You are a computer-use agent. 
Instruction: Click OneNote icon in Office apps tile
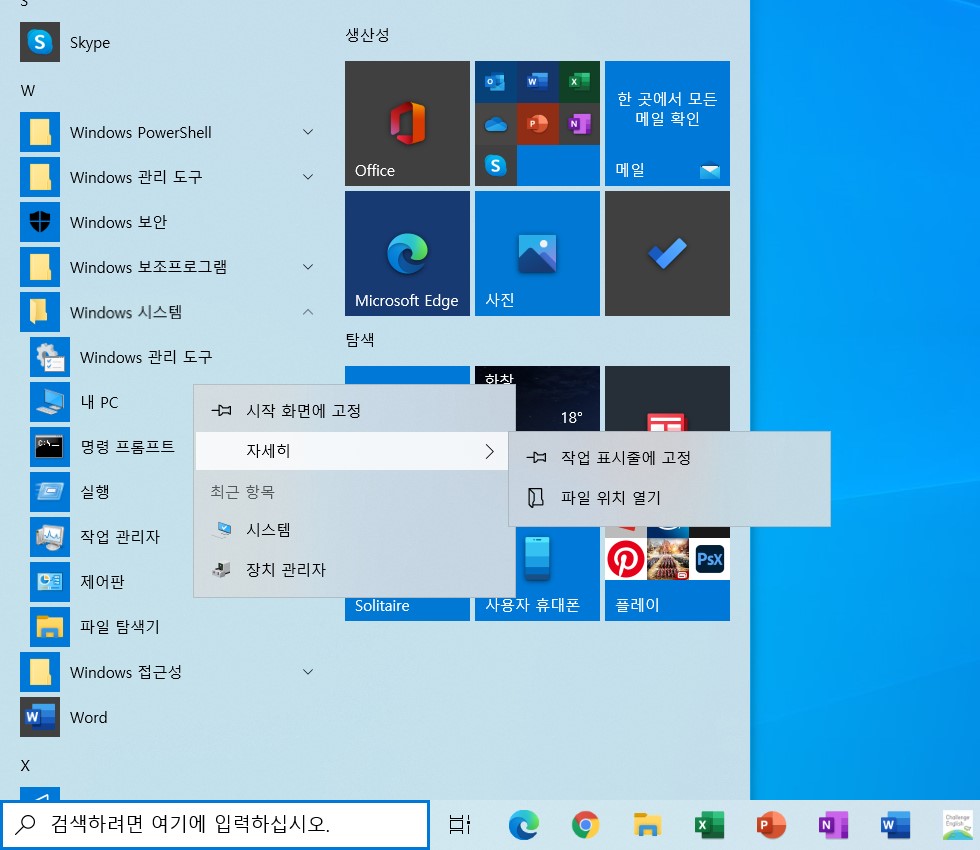point(579,124)
